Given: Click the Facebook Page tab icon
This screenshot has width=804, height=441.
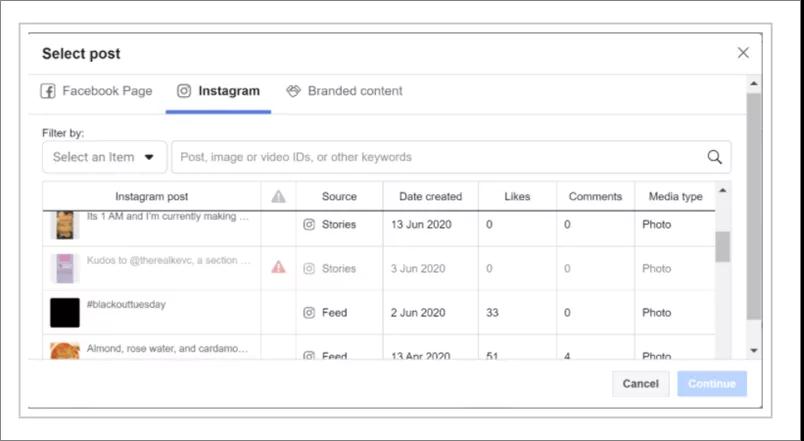Looking at the screenshot, I should [48, 91].
